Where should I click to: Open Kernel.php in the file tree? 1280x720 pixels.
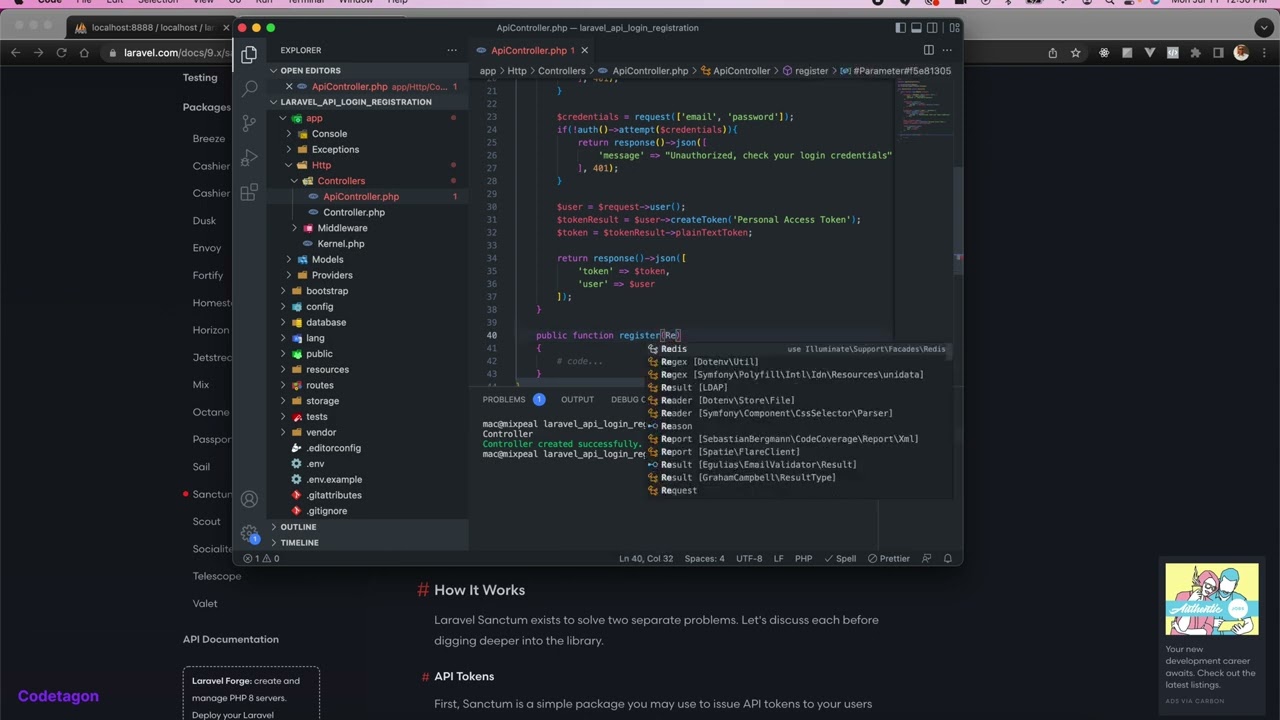coord(341,244)
